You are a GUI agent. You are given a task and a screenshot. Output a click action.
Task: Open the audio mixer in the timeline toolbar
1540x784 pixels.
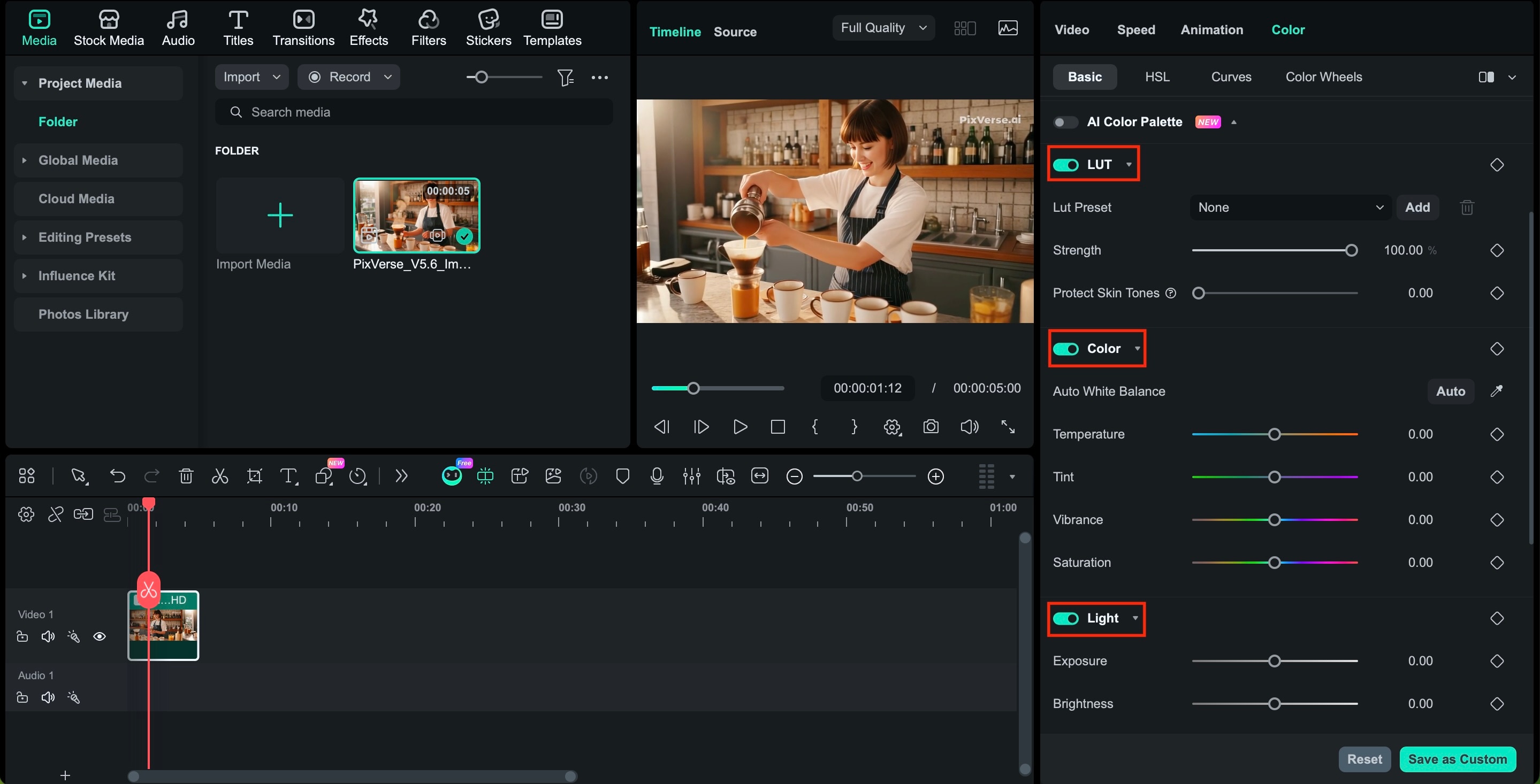pos(691,475)
